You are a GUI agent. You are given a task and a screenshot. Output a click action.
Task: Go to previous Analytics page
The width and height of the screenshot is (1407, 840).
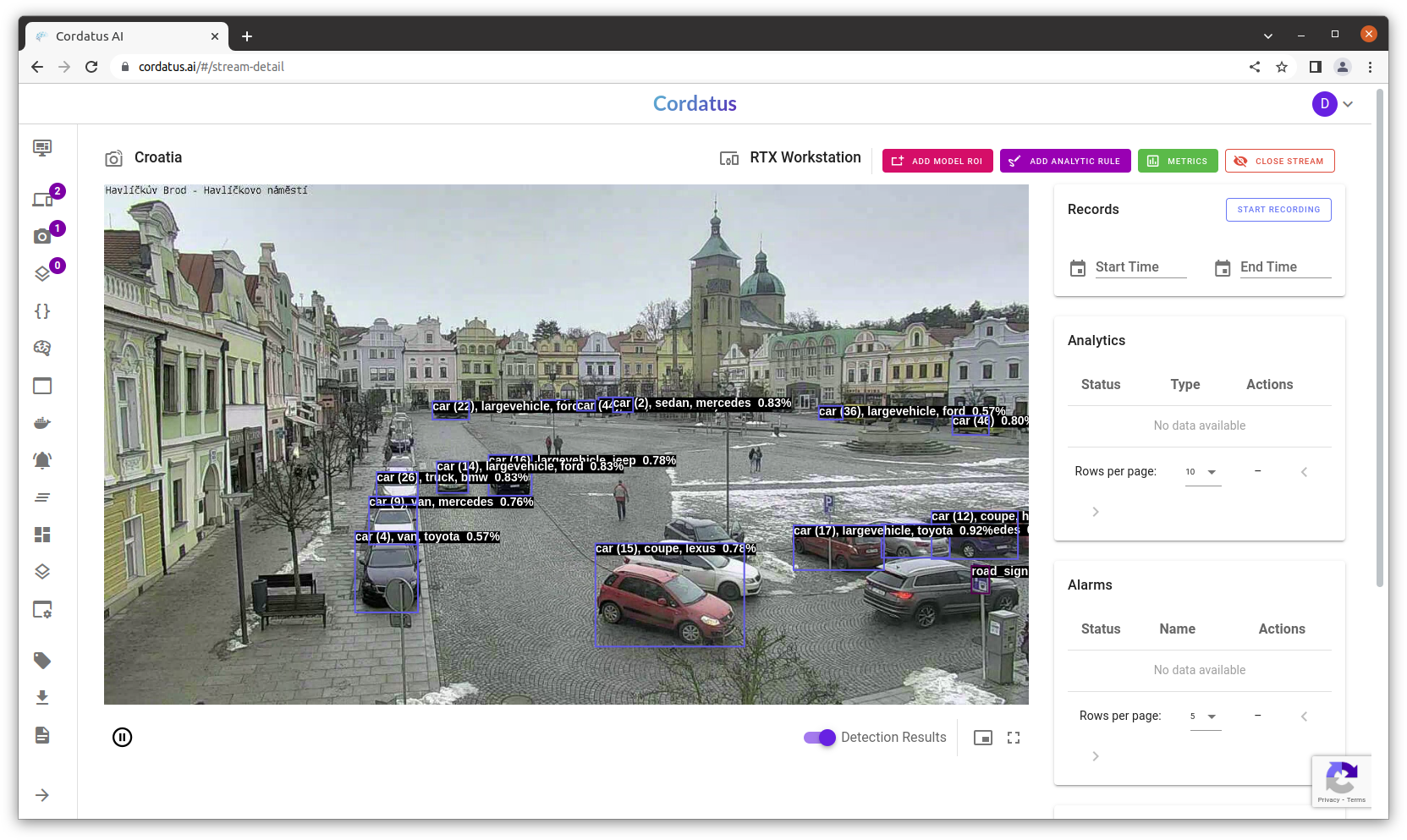(x=1304, y=472)
